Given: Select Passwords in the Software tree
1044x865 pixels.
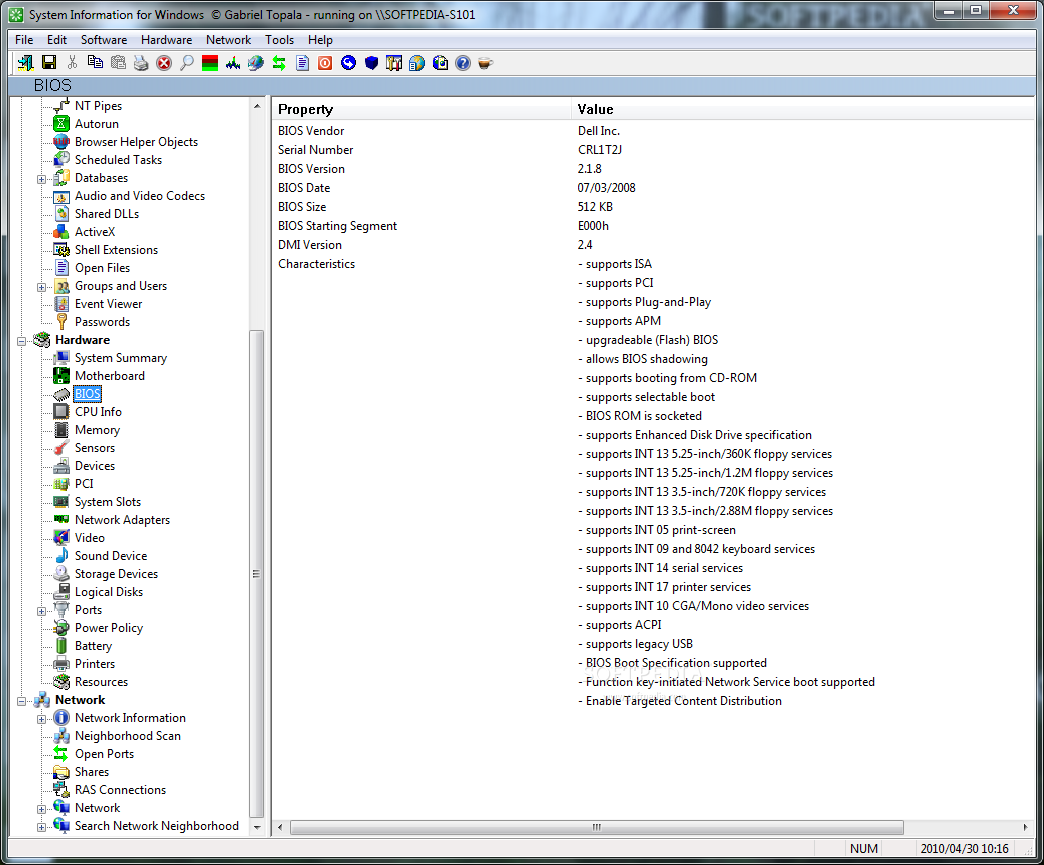Looking at the screenshot, I should [x=102, y=322].
